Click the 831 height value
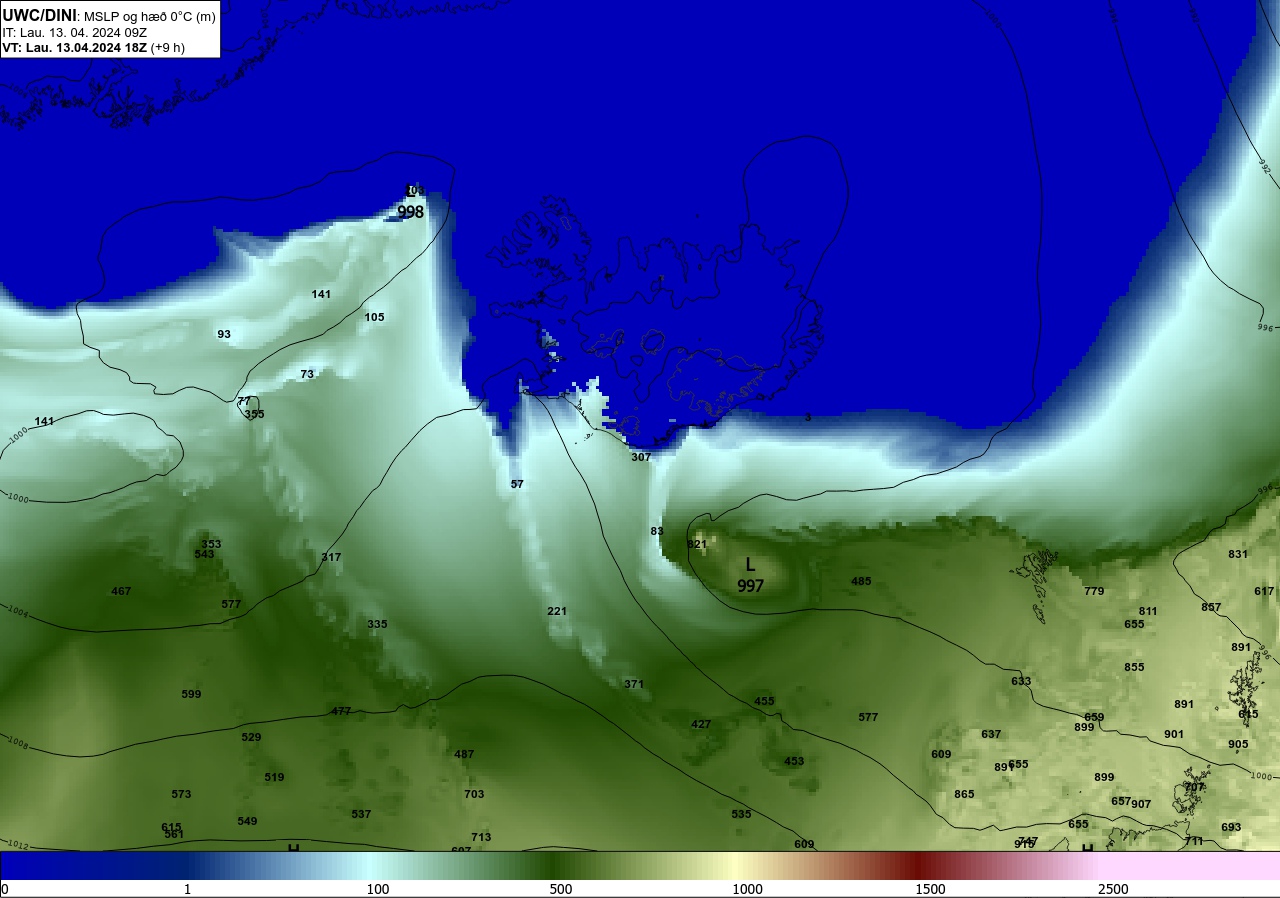The image size is (1280, 898). [x=1238, y=554]
